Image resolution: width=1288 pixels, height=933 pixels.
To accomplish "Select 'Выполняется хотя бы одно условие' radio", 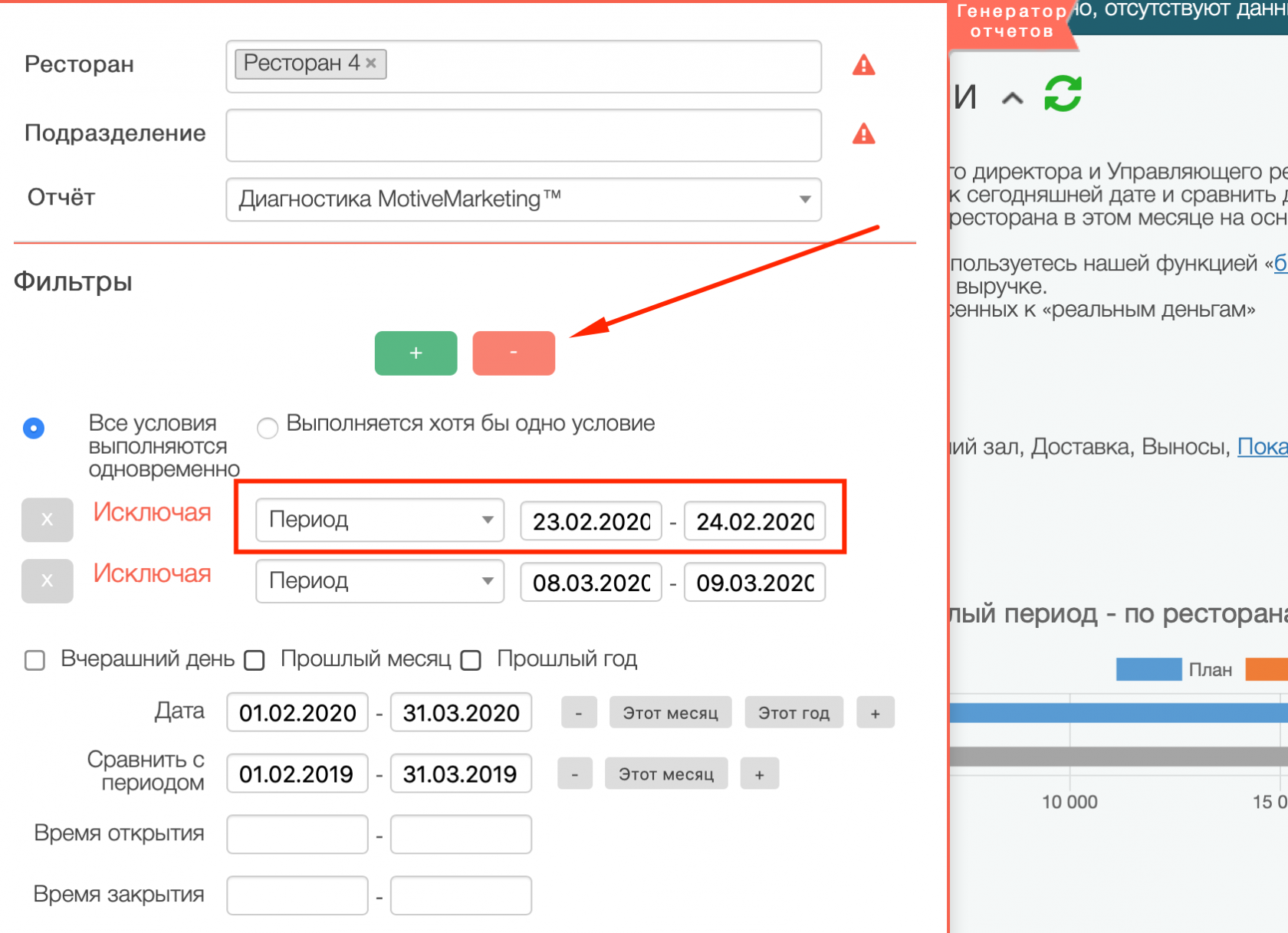I will click(x=268, y=428).
